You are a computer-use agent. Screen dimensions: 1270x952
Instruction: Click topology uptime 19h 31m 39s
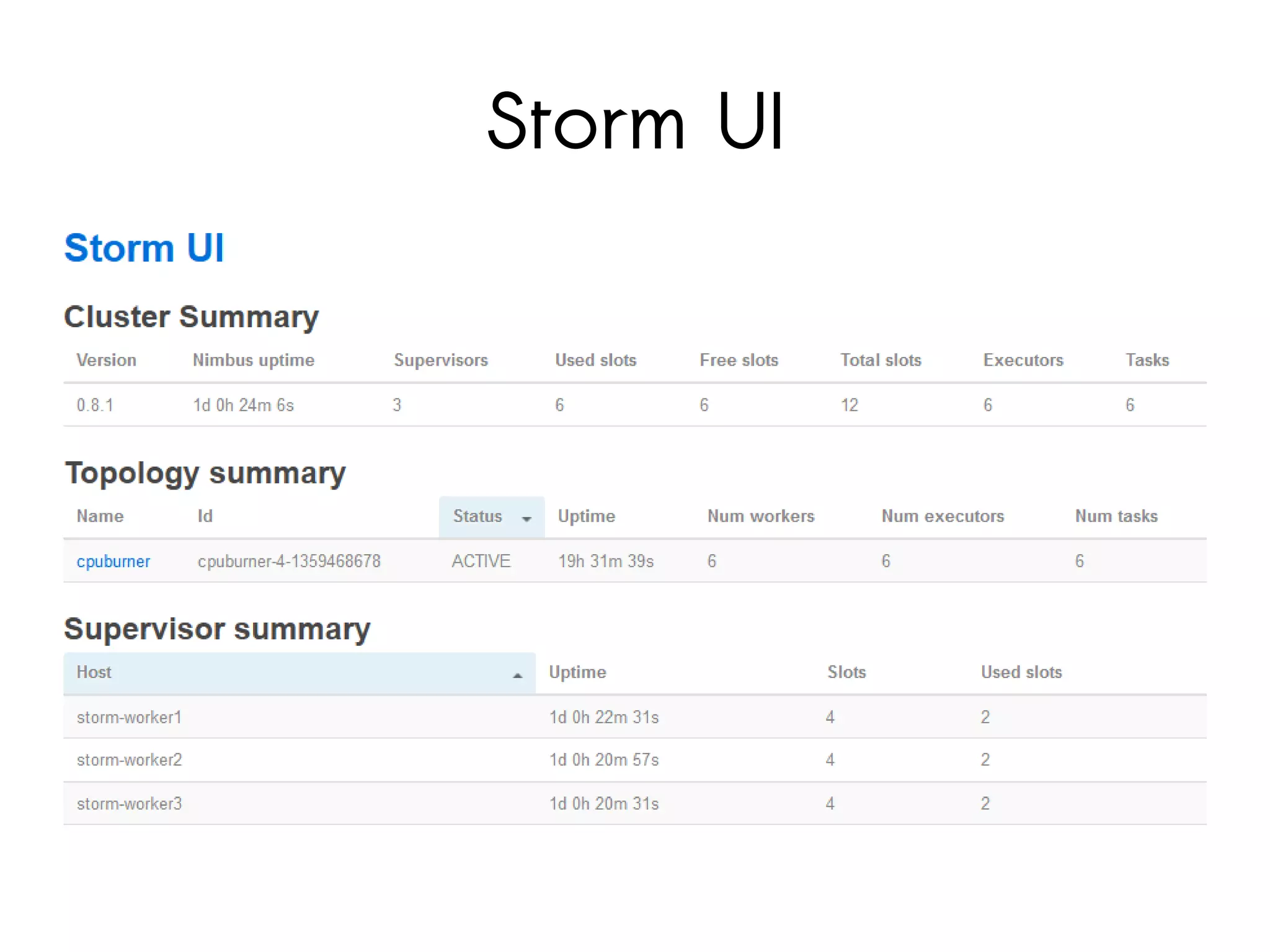[x=606, y=562]
